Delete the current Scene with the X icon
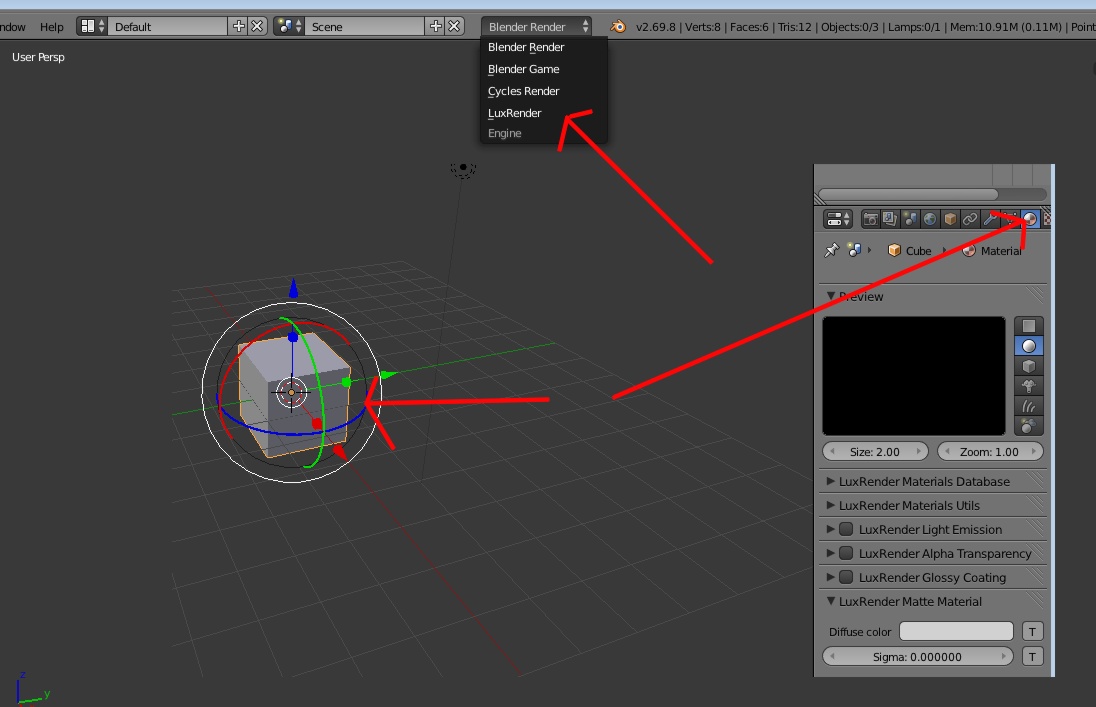Screen dimensions: 1096x707 454,27
